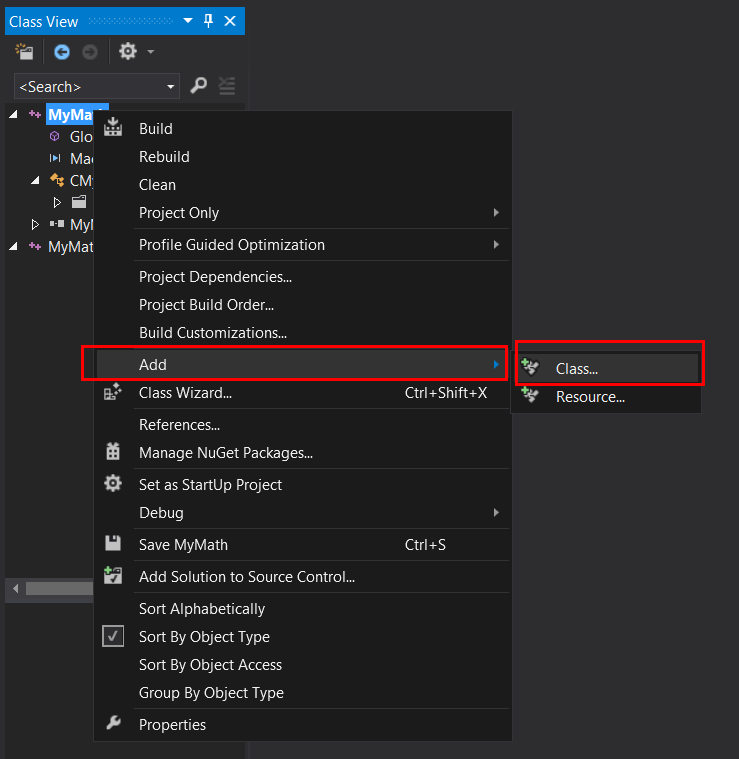The image size is (739, 759).
Task: Open the dropdown arrow beside the settings gear
Action: [151, 51]
